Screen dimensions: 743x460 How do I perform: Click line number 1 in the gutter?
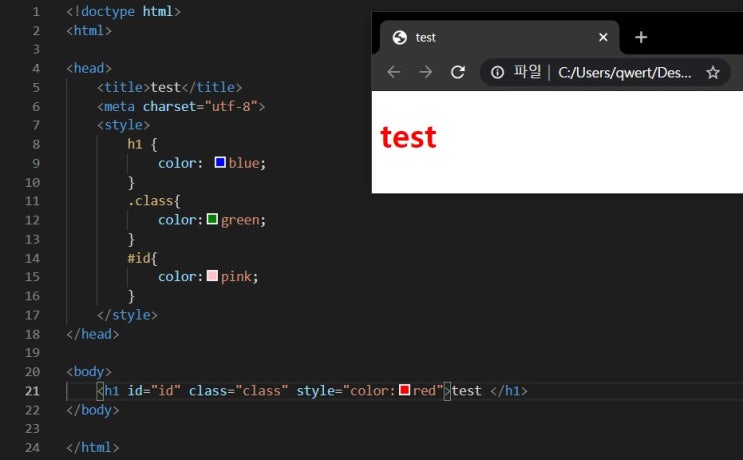[36, 11]
